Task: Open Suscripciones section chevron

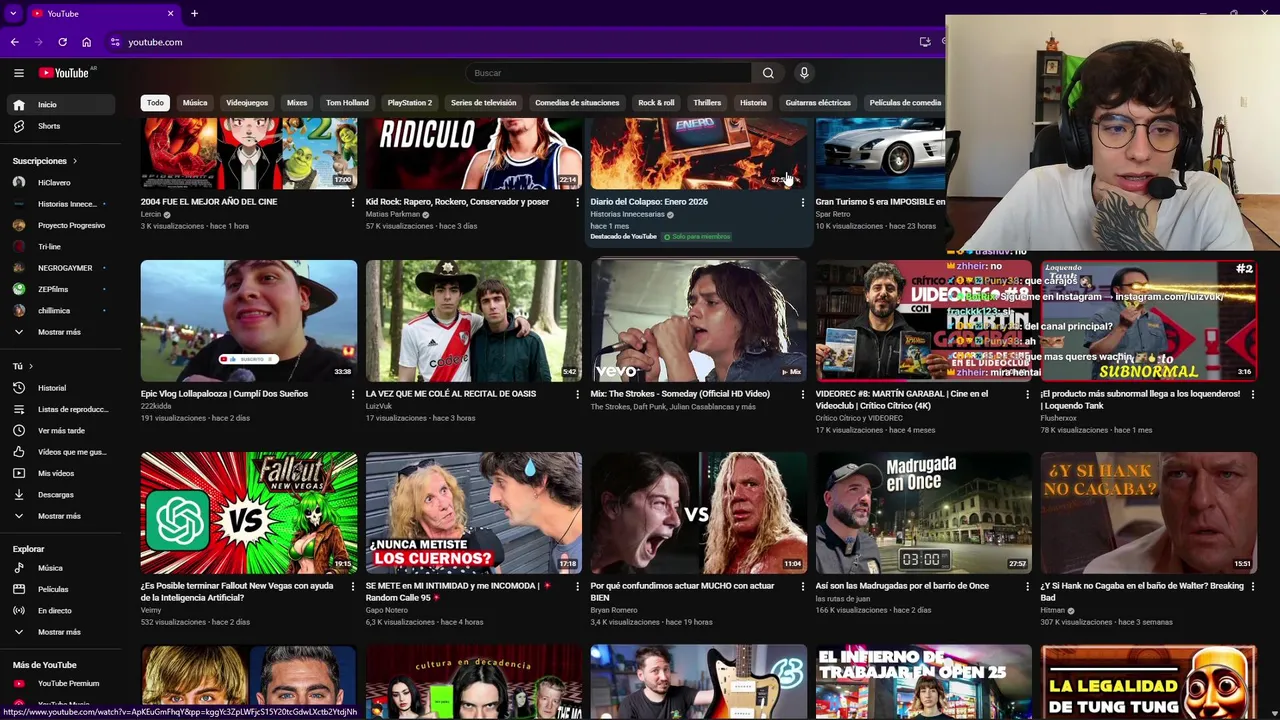Action: 74,161
